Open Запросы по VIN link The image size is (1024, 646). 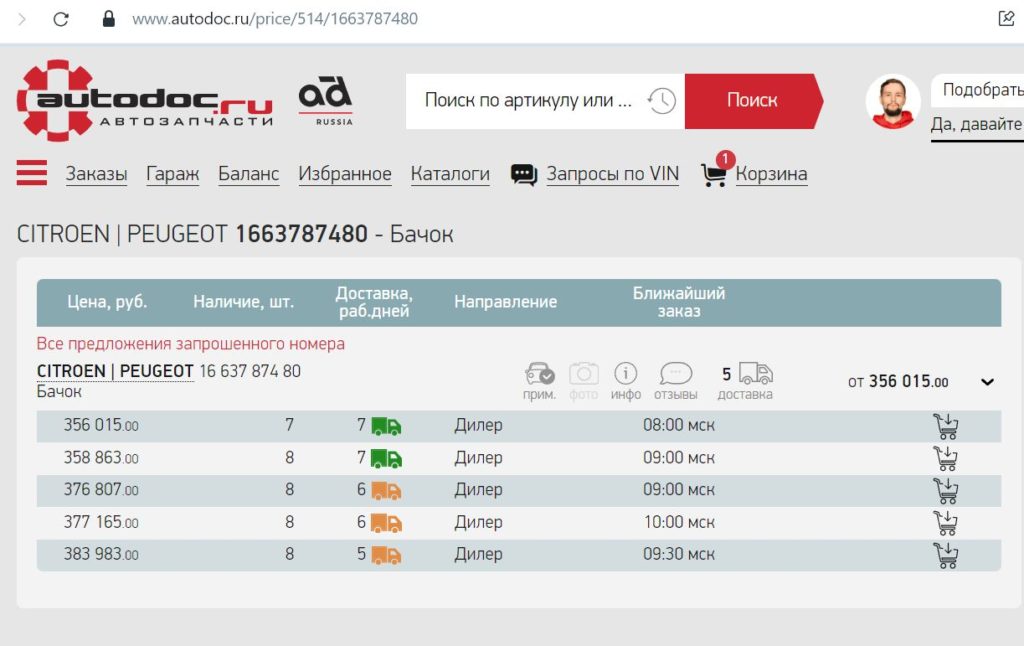[x=613, y=174]
